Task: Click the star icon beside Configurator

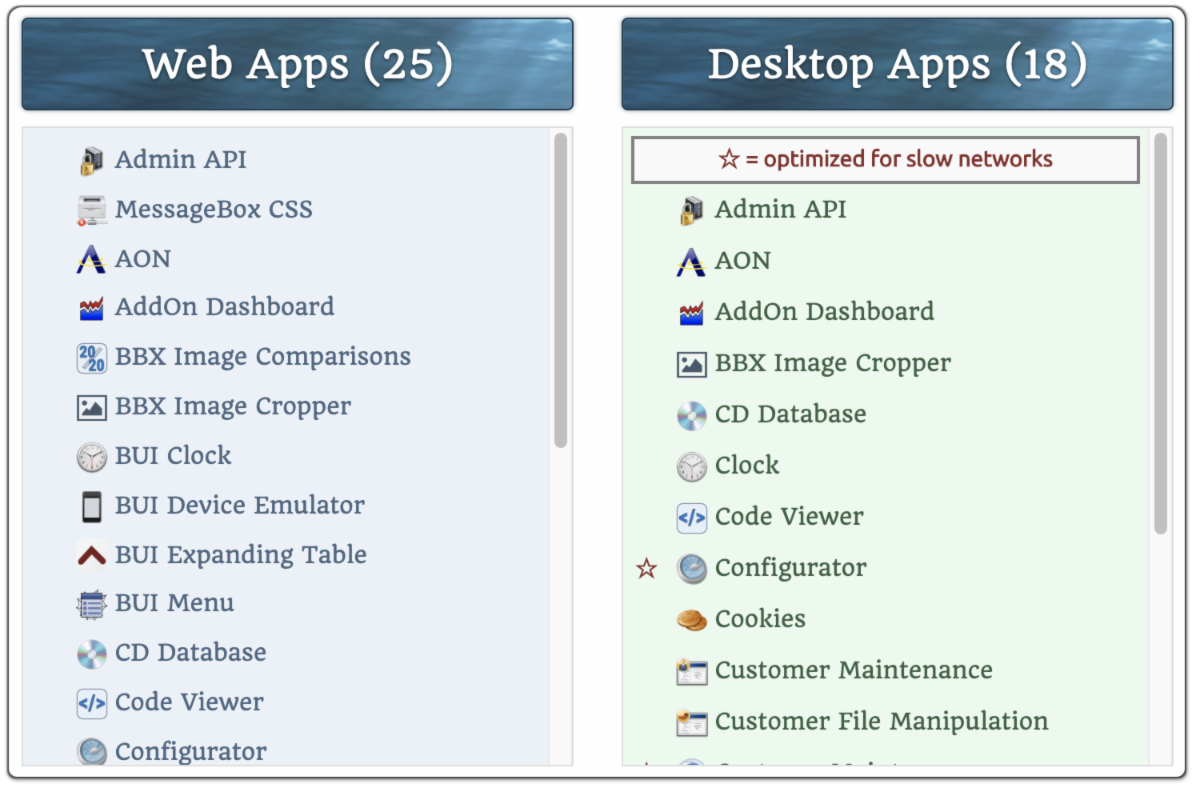Action: coord(647,569)
